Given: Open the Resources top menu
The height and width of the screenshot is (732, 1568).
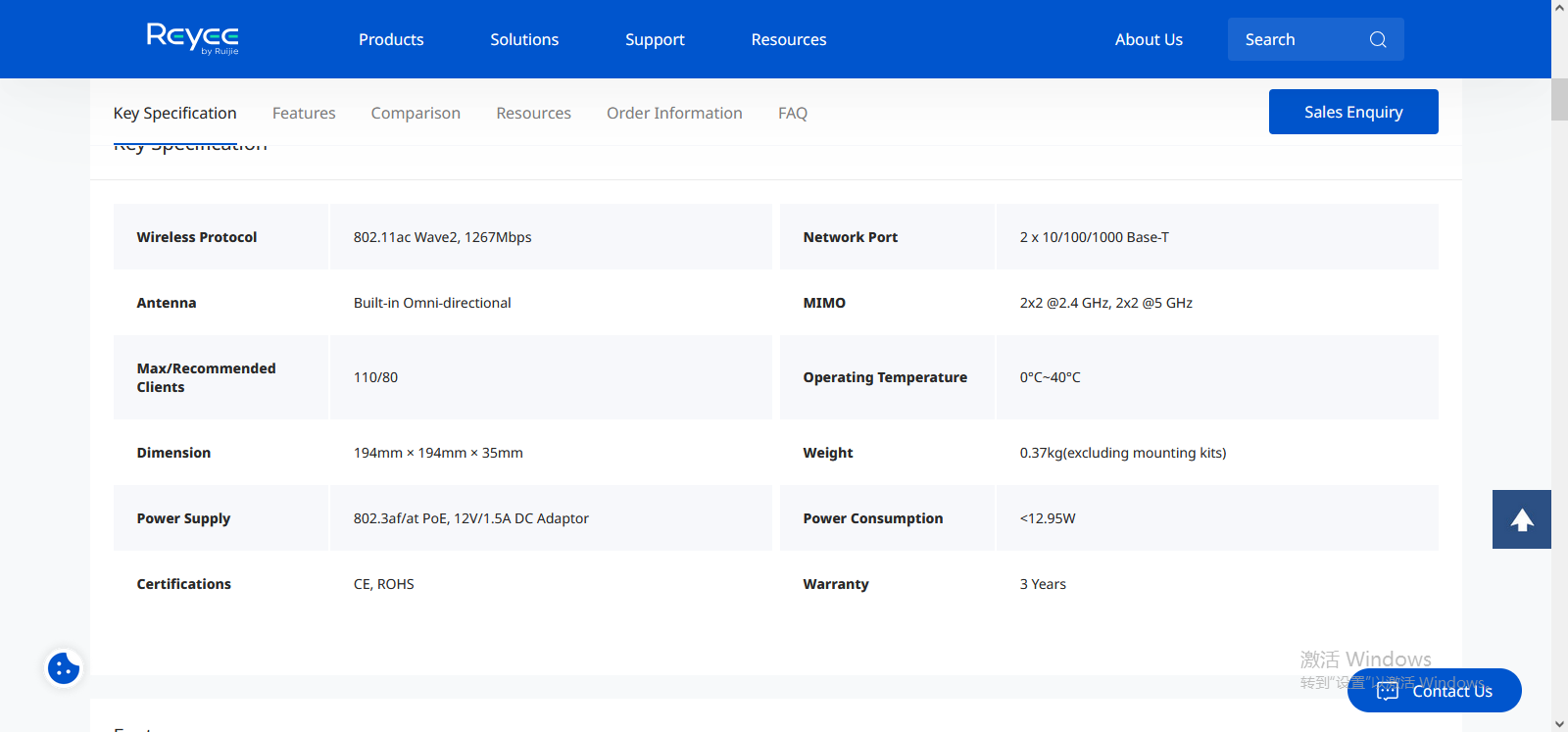Looking at the screenshot, I should click(789, 39).
